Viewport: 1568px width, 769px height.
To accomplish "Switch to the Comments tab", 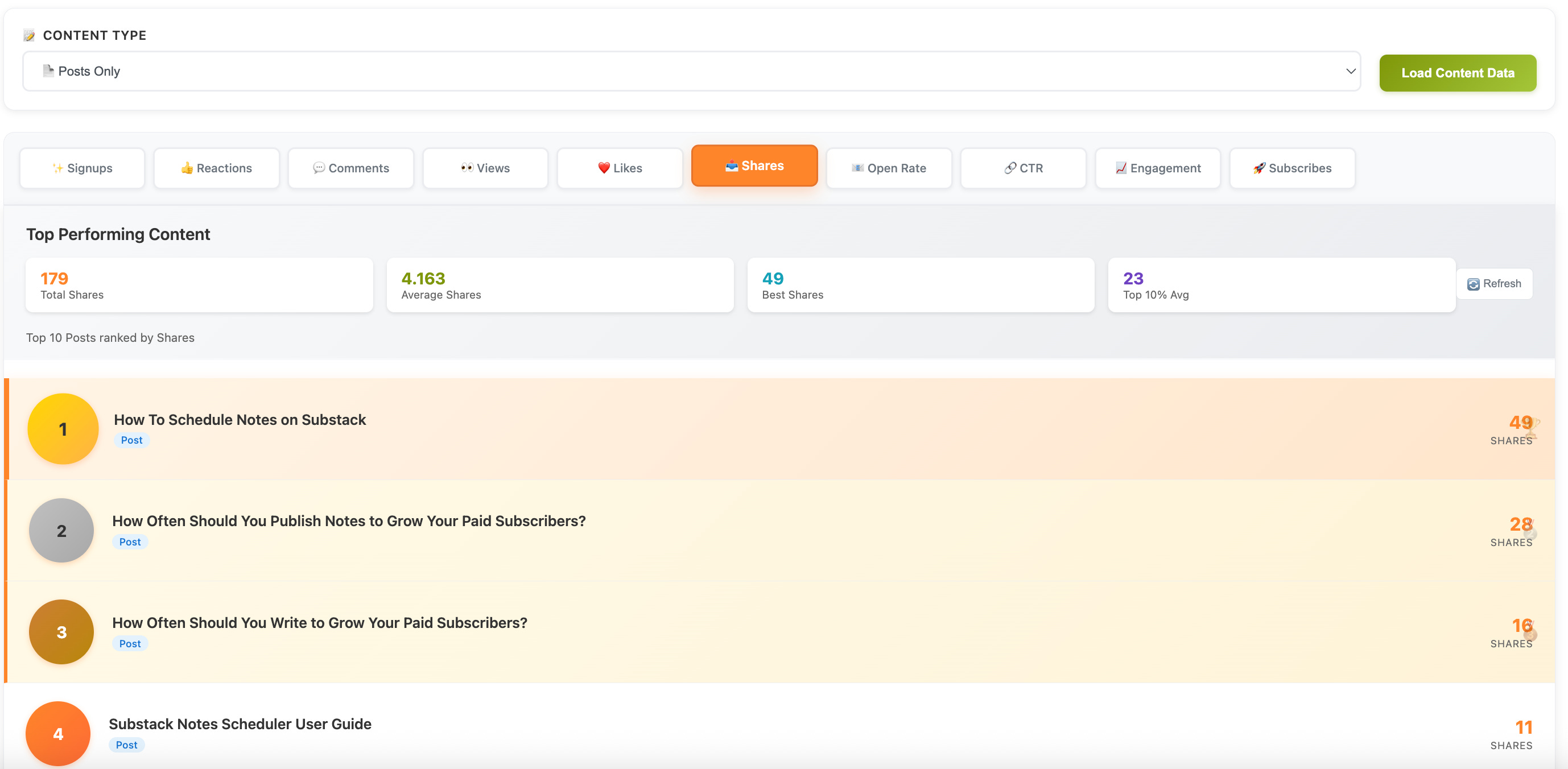I will (351, 168).
